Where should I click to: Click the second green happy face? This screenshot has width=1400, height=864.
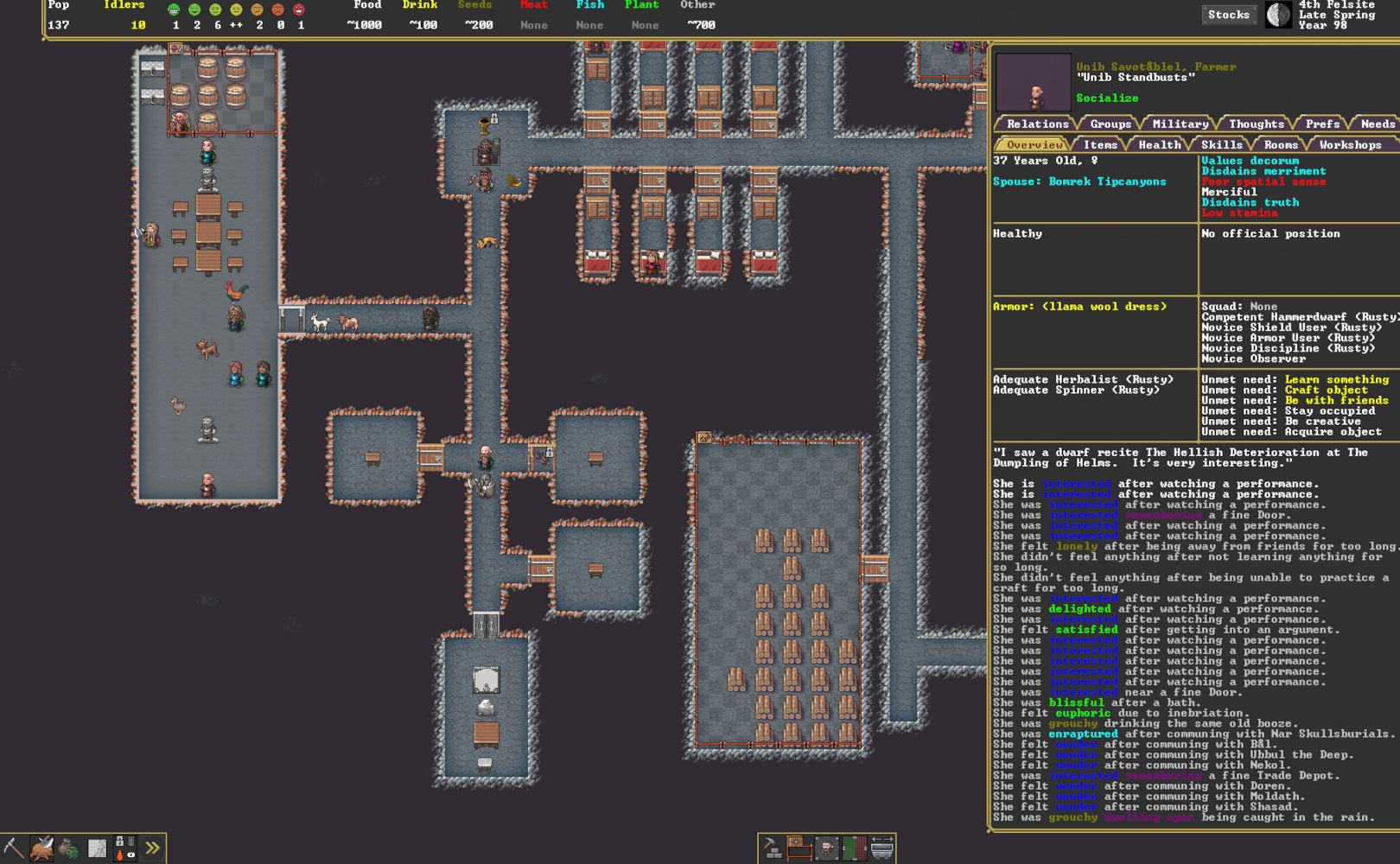[194, 10]
